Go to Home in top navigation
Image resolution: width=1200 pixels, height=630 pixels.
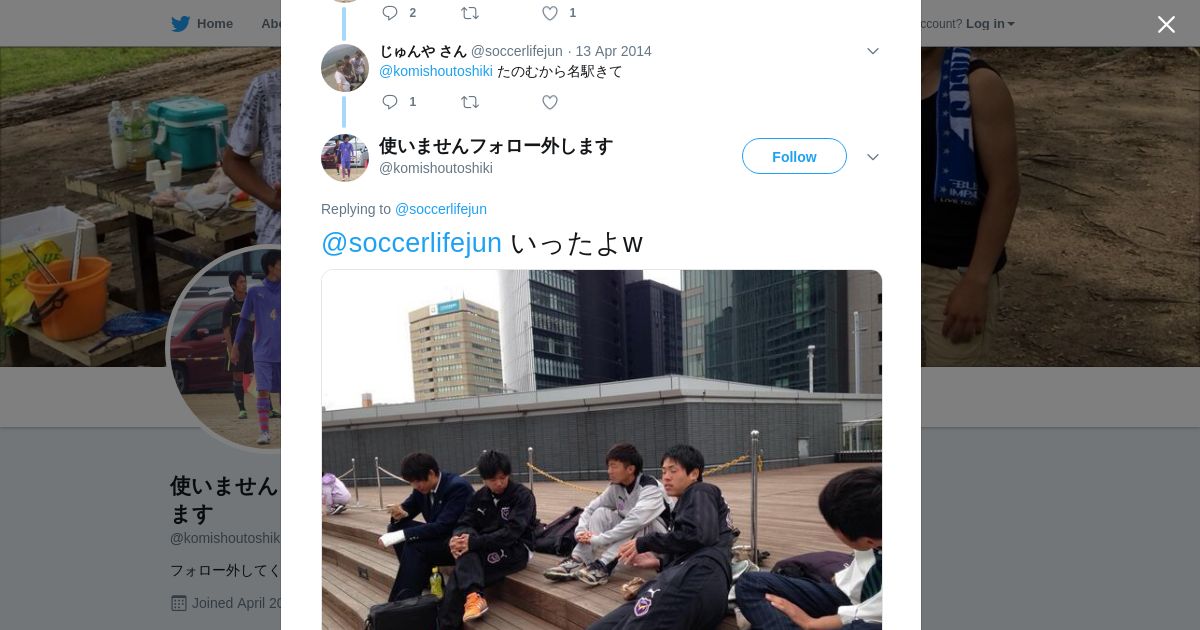214,23
